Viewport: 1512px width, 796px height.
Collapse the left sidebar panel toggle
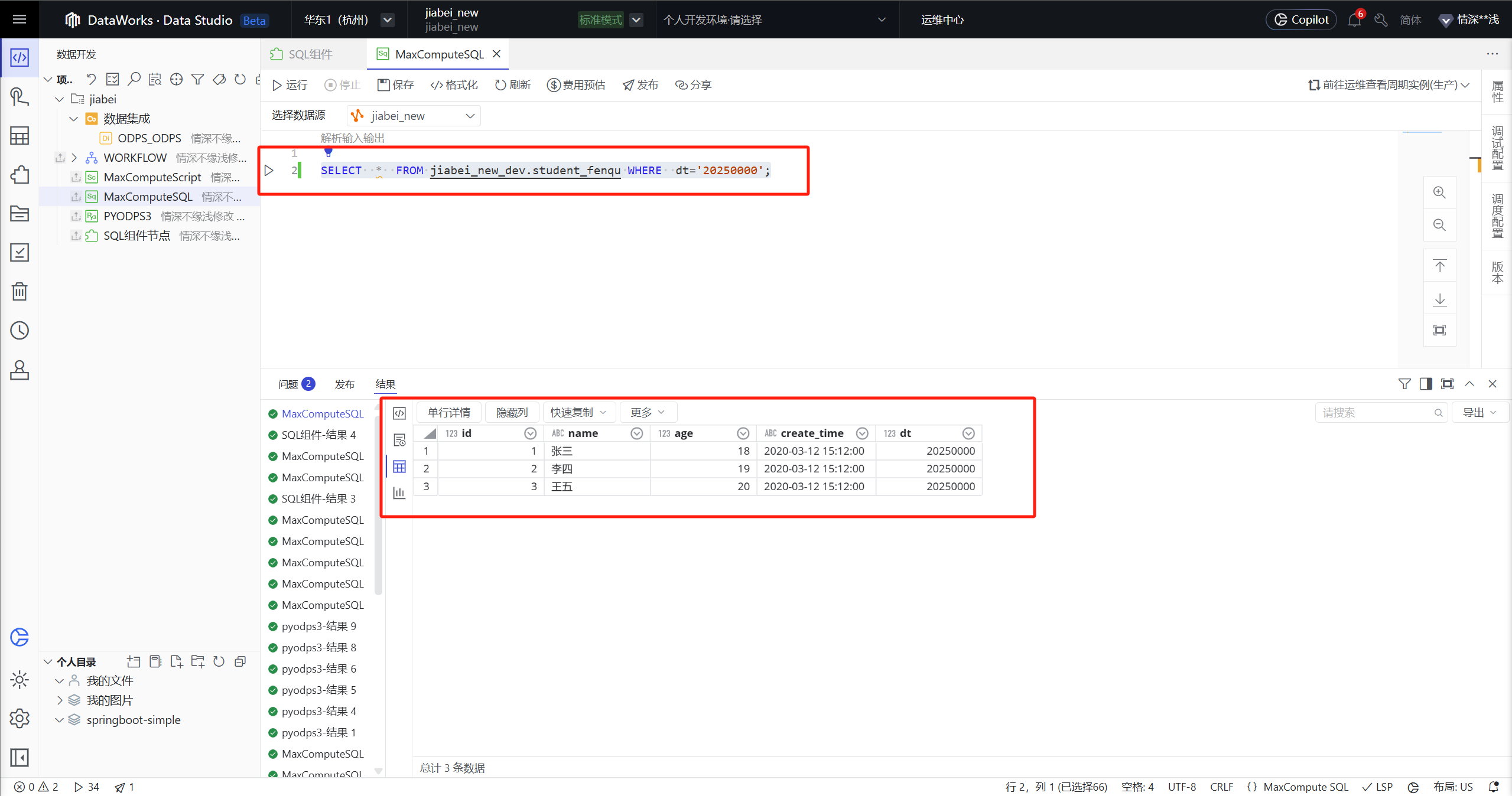pyautogui.click(x=19, y=757)
